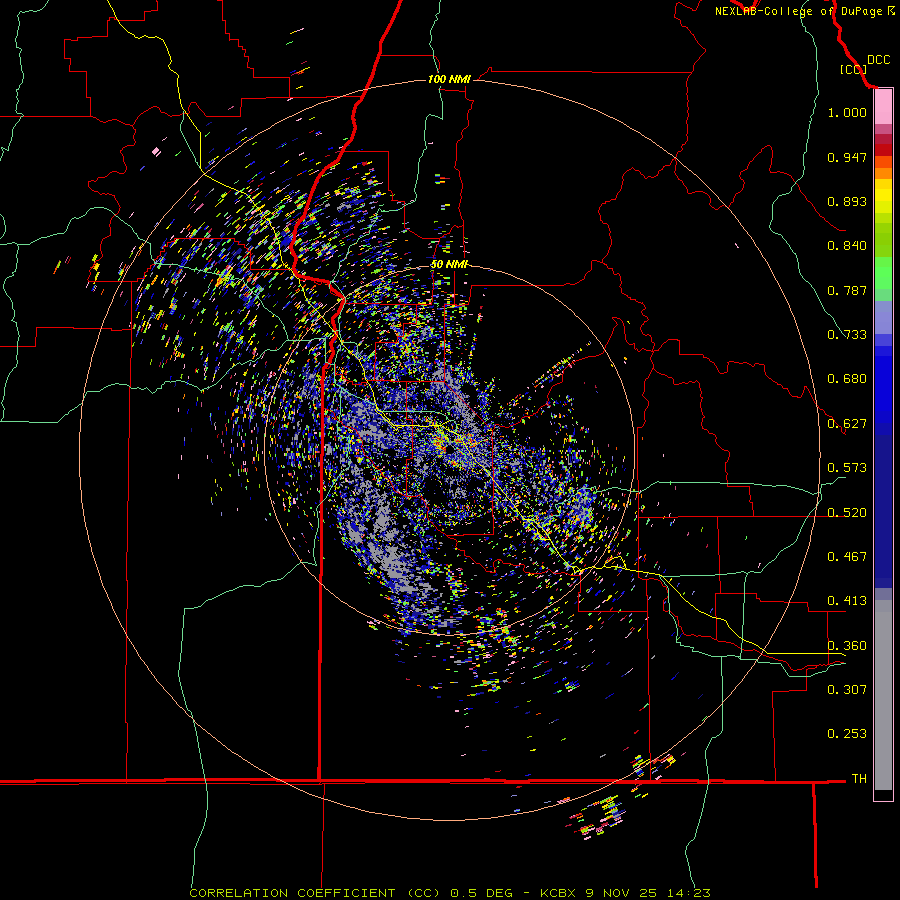The height and width of the screenshot is (900, 900).
Task: Click the 0.680 color scale label
Action: (847, 379)
